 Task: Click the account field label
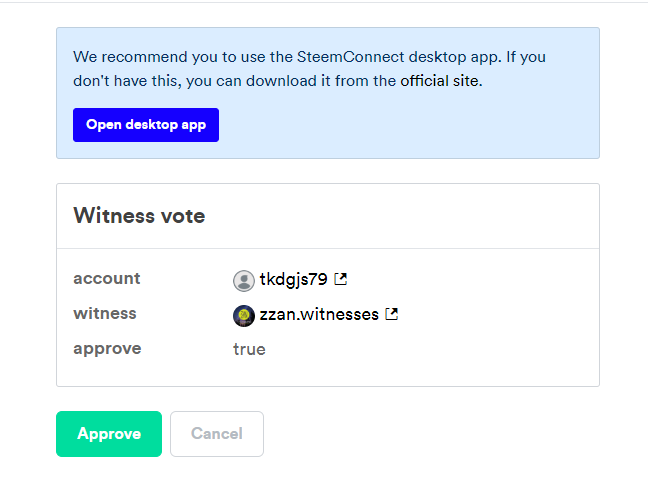(x=107, y=279)
